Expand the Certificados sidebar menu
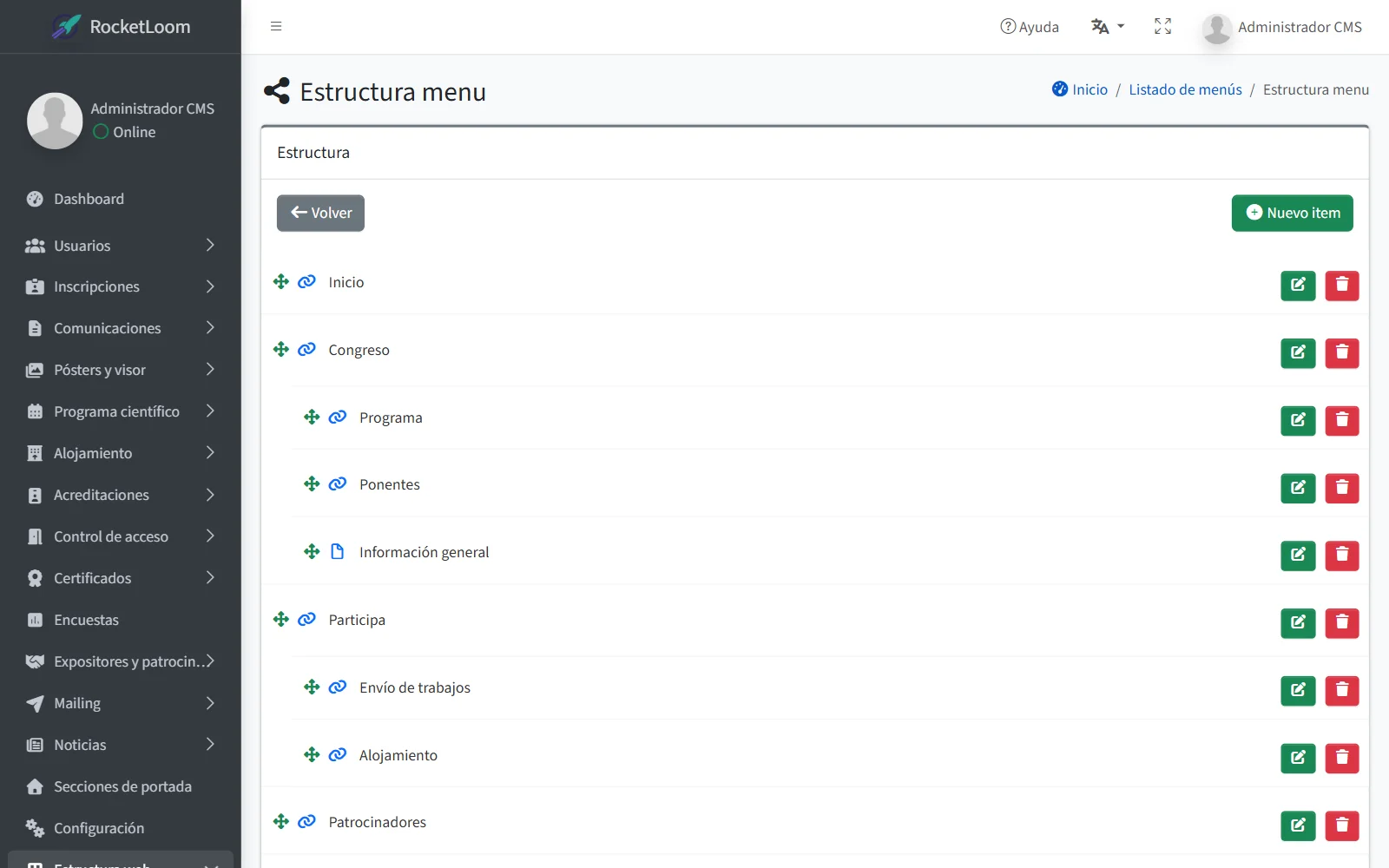Viewport: 1389px width, 868px height. [121, 578]
